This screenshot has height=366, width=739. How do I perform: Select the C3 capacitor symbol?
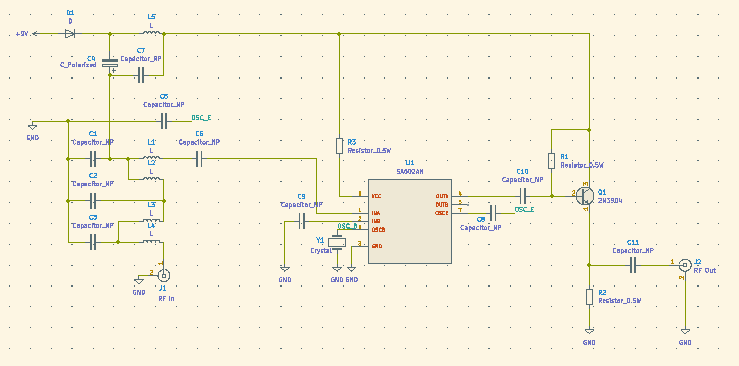point(93,243)
